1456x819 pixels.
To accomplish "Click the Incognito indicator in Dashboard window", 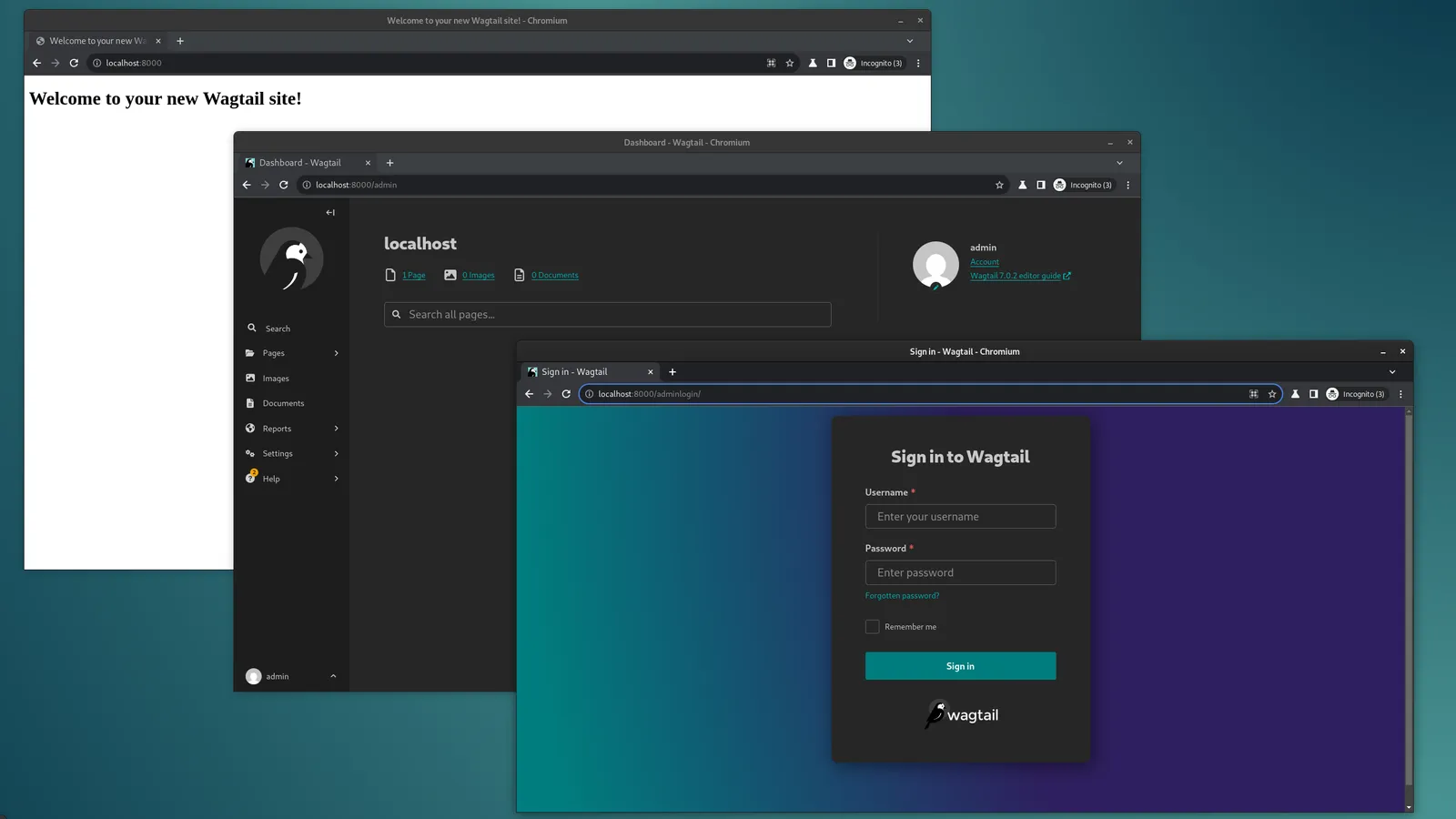I will coord(1083,185).
